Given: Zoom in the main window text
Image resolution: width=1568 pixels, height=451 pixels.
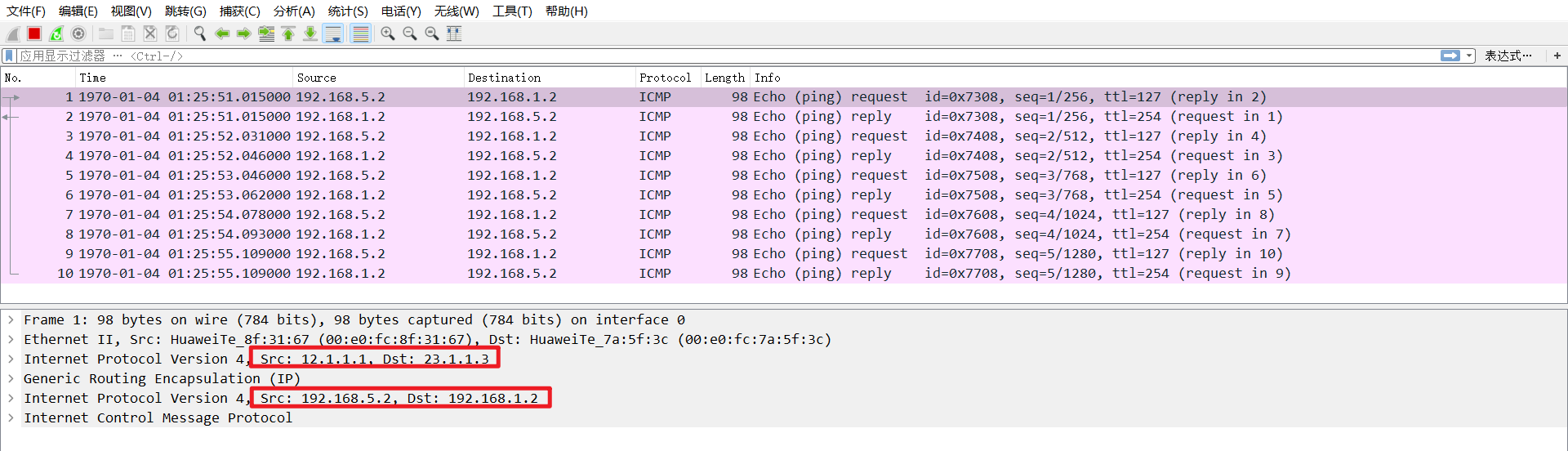Looking at the screenshot, I should [388, 33].
